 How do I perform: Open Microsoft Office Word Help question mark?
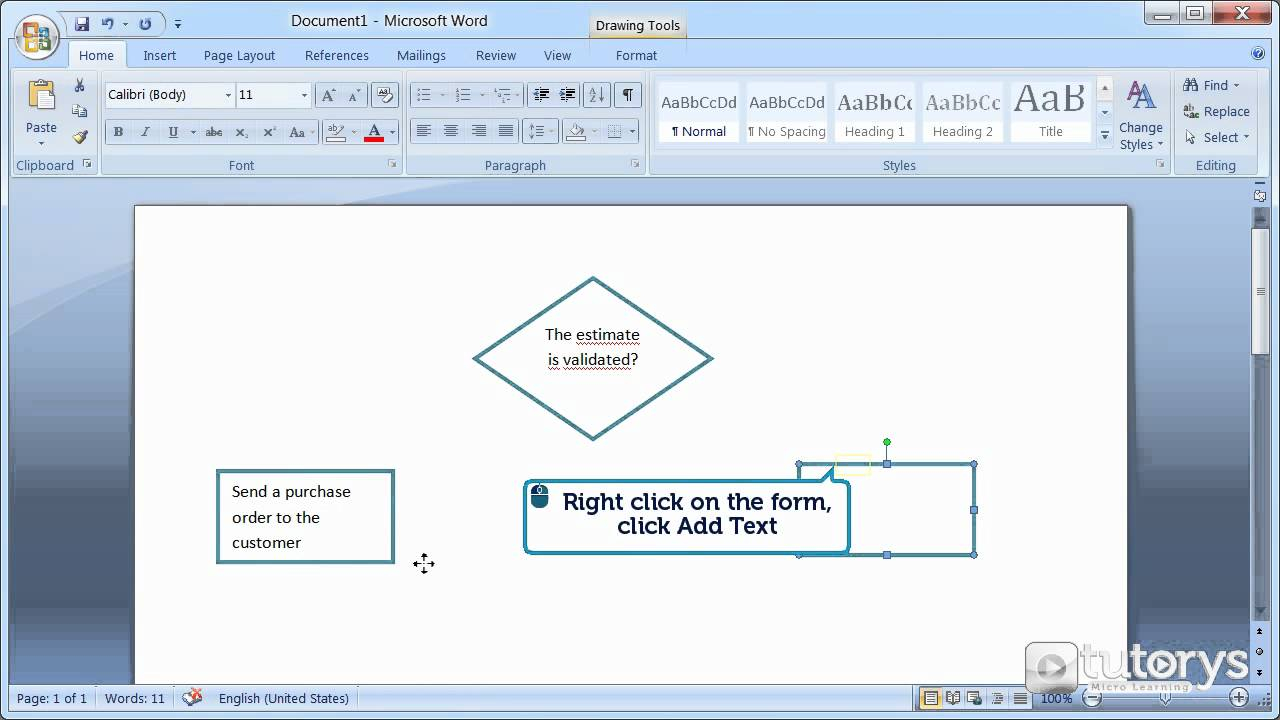pyautogui.click(x=1258, y=54)
